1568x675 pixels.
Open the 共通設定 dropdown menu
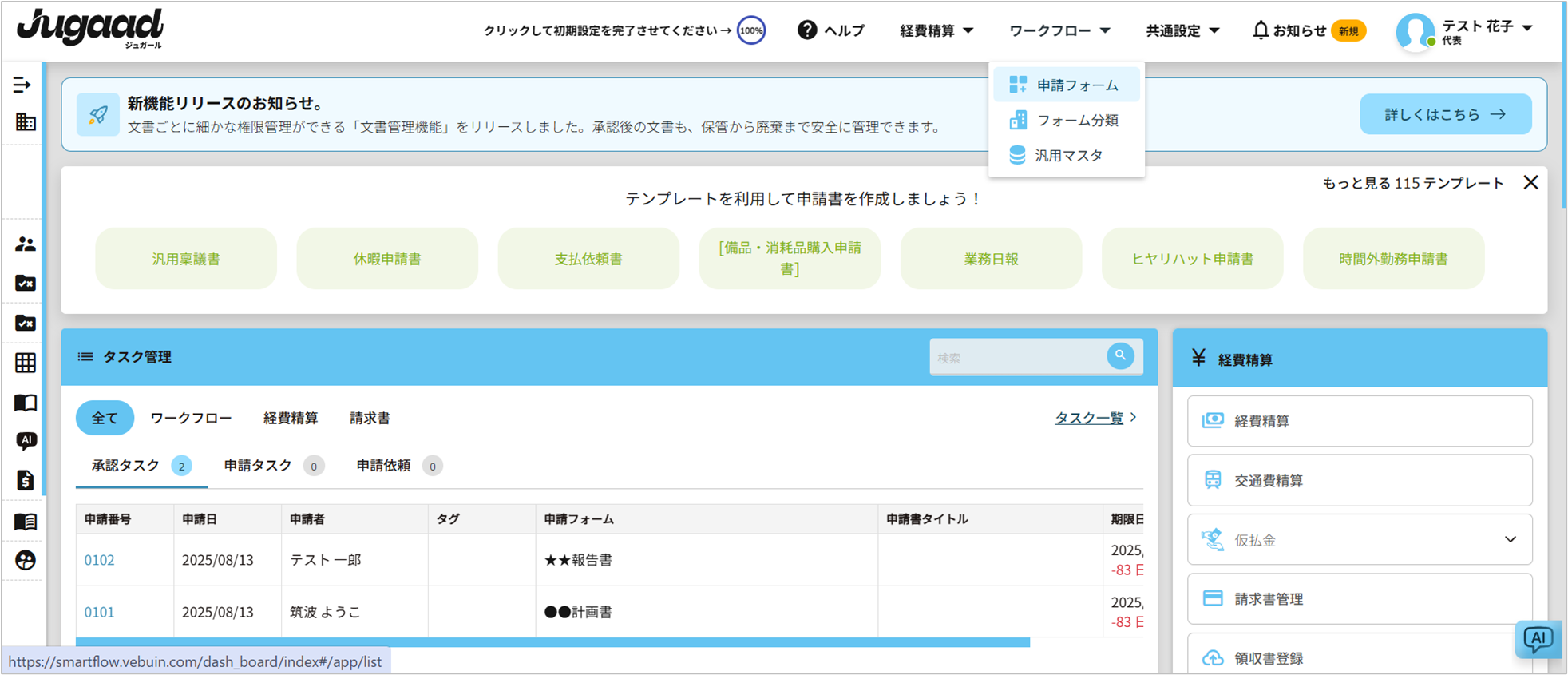1182,30
